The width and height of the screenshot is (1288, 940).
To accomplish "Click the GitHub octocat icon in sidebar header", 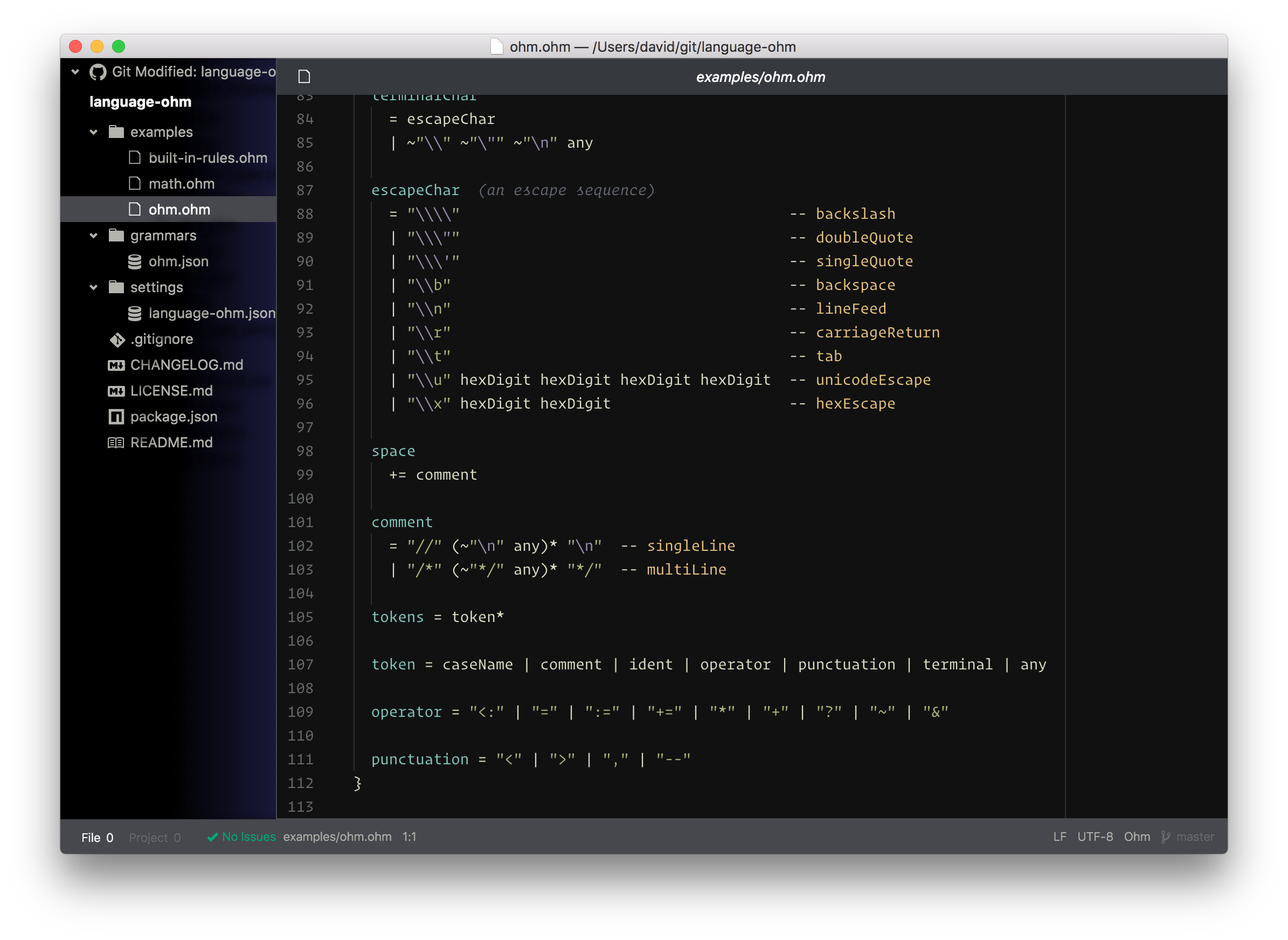I will pyautogui.click(x=98, y=72).
